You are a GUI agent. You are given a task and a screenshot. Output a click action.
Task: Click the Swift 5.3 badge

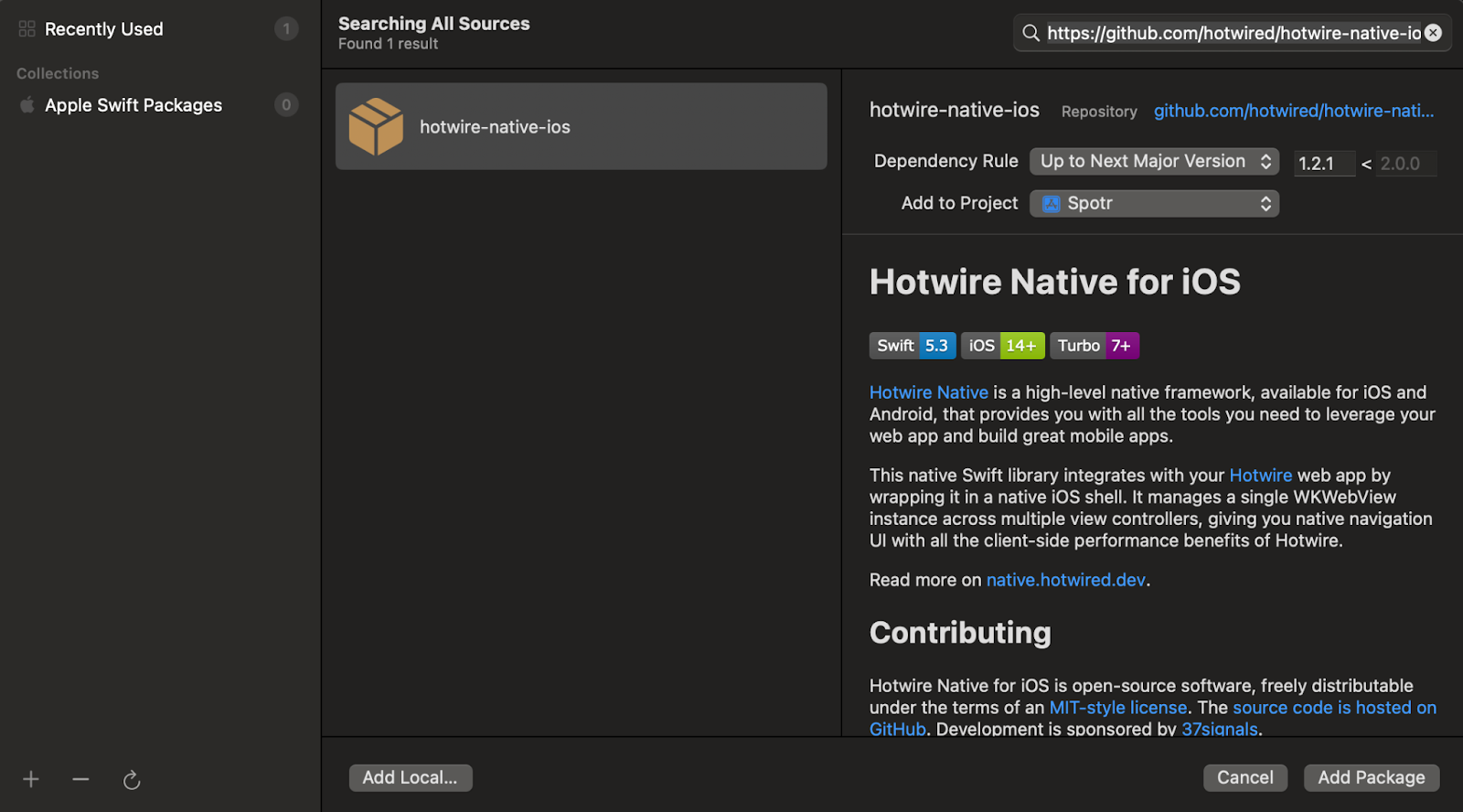(x=913, y=346)
